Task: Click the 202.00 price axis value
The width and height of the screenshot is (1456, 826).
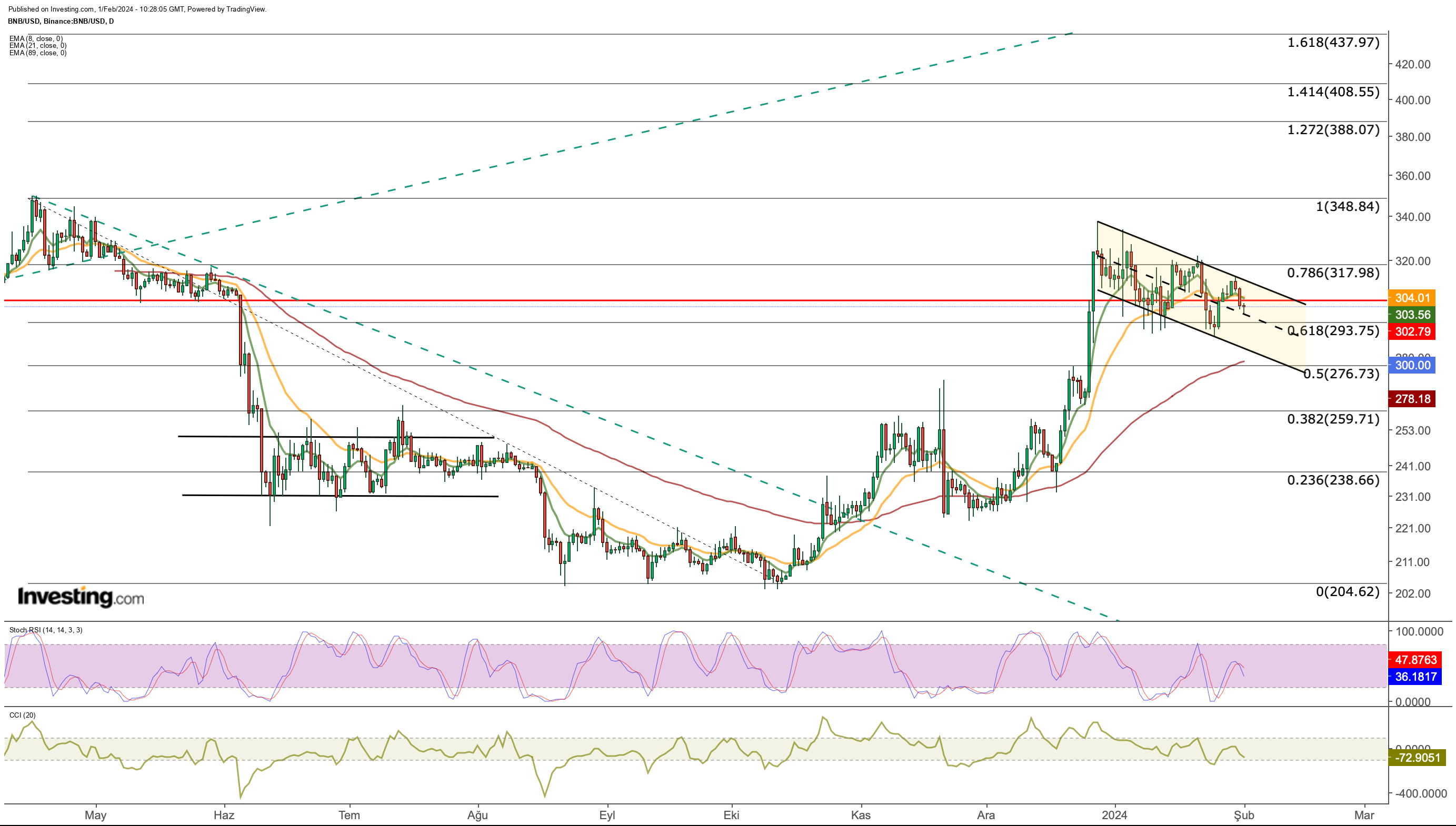Action: [1413, 593]
